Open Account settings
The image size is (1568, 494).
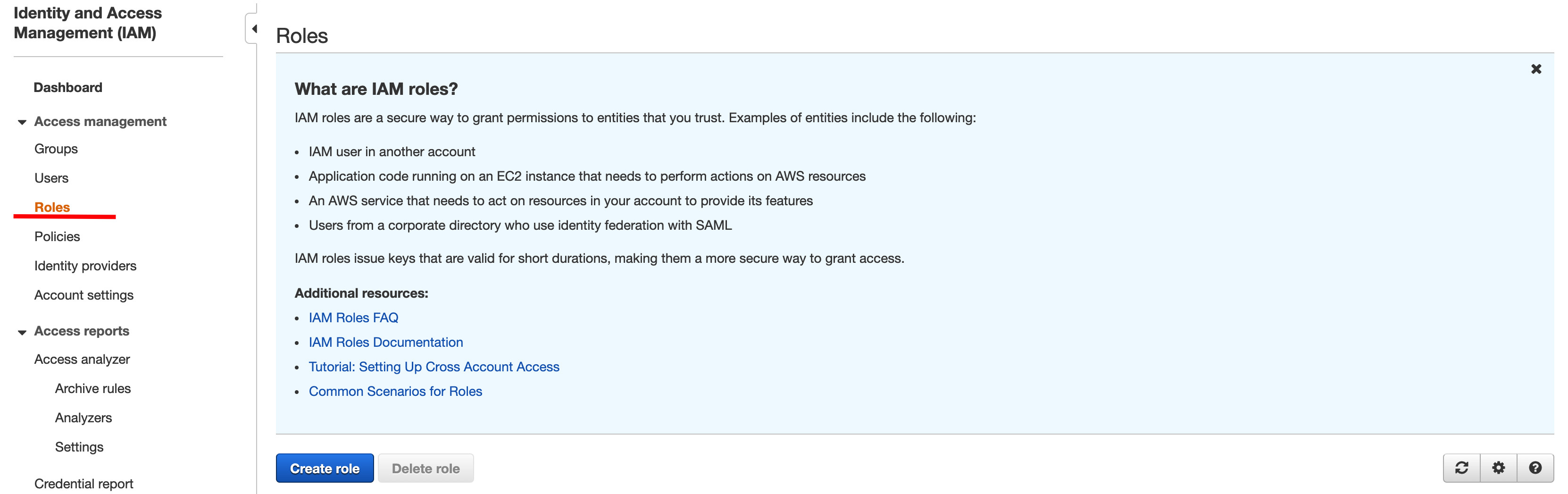tap(84, 295)
